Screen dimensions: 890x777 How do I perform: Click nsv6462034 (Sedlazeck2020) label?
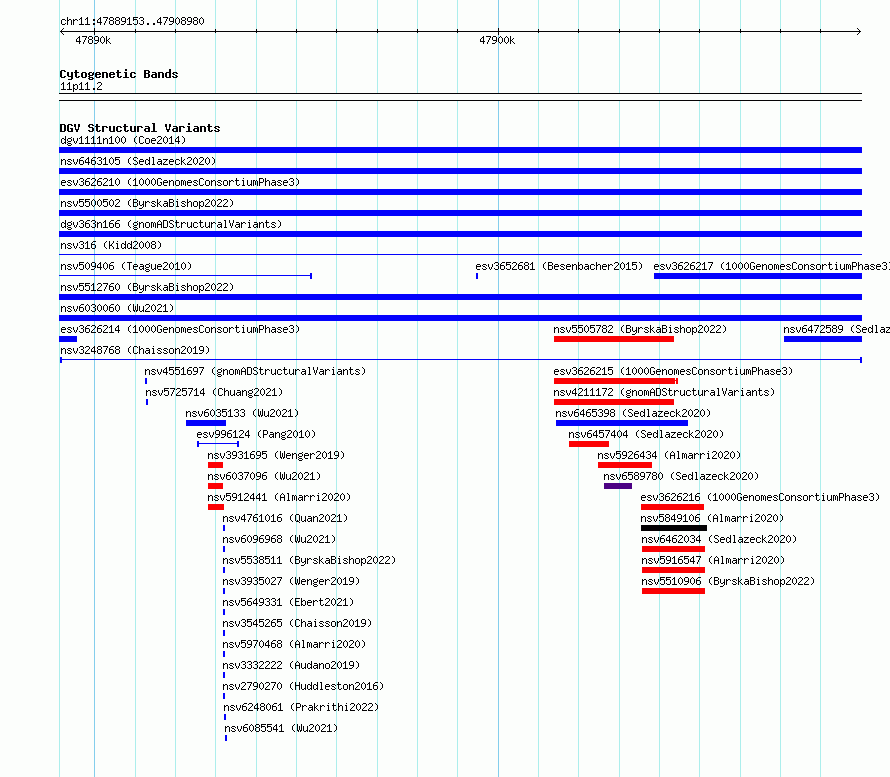pos(719,539)
